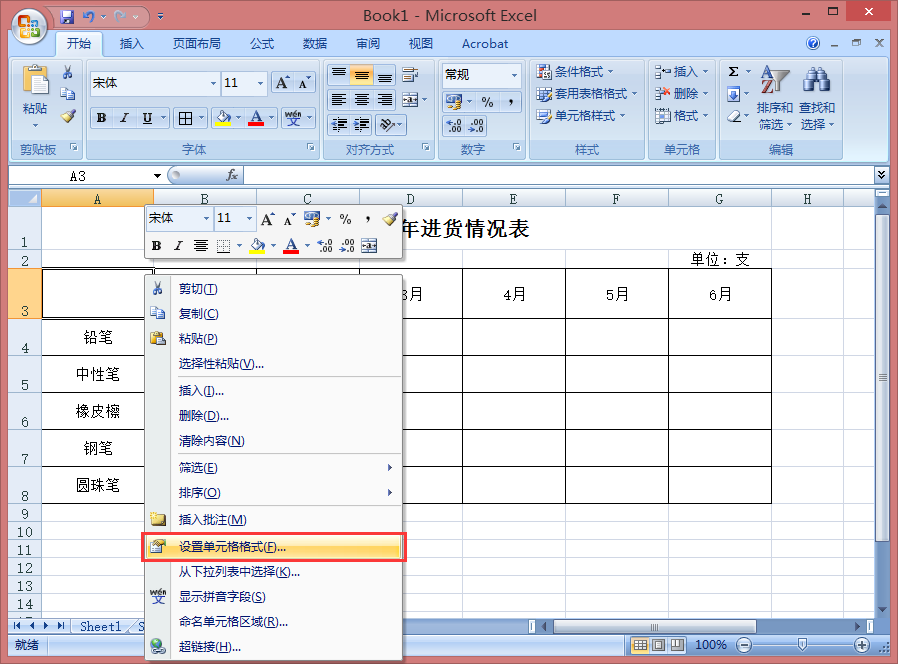Open Find and Select (查找和选择)

click(817, 98)
